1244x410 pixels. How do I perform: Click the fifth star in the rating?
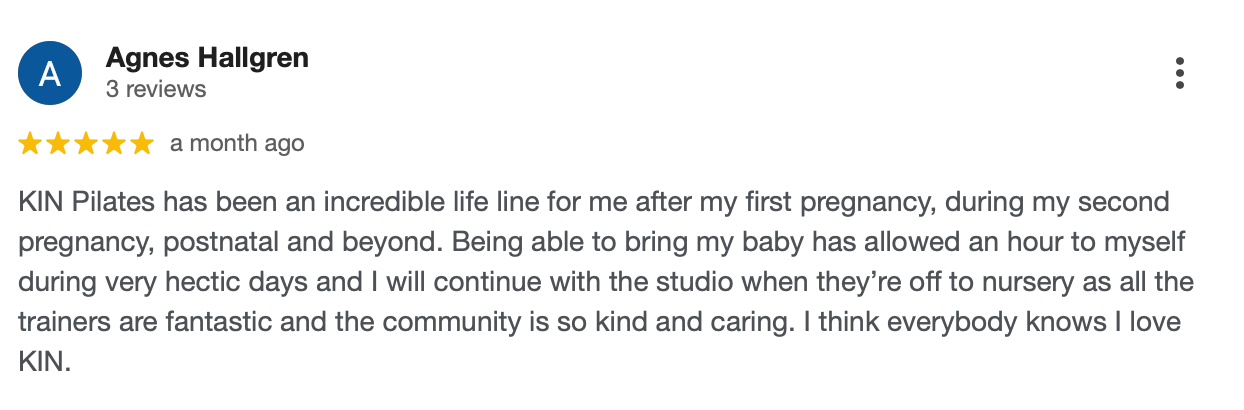[142, 144]
